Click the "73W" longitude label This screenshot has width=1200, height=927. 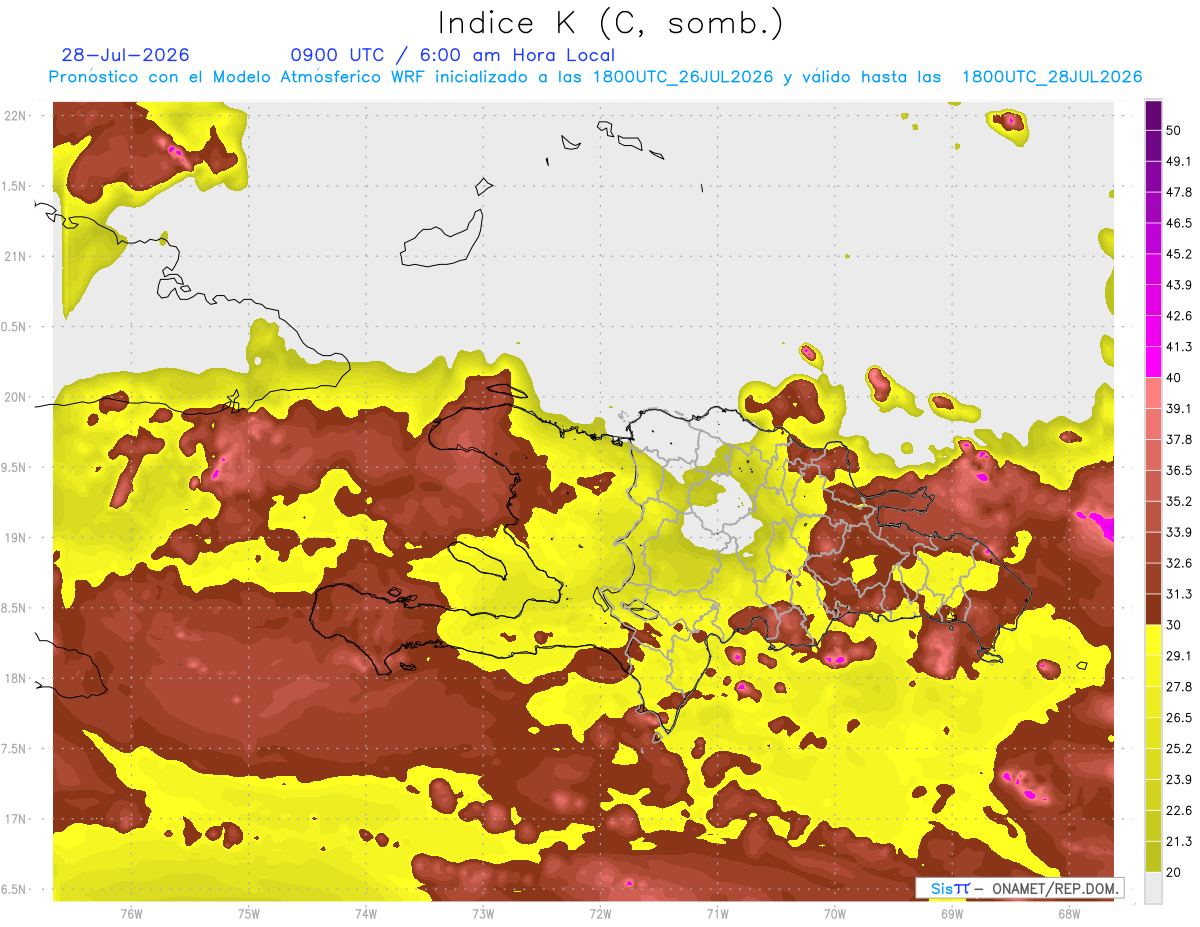point(483,913)
